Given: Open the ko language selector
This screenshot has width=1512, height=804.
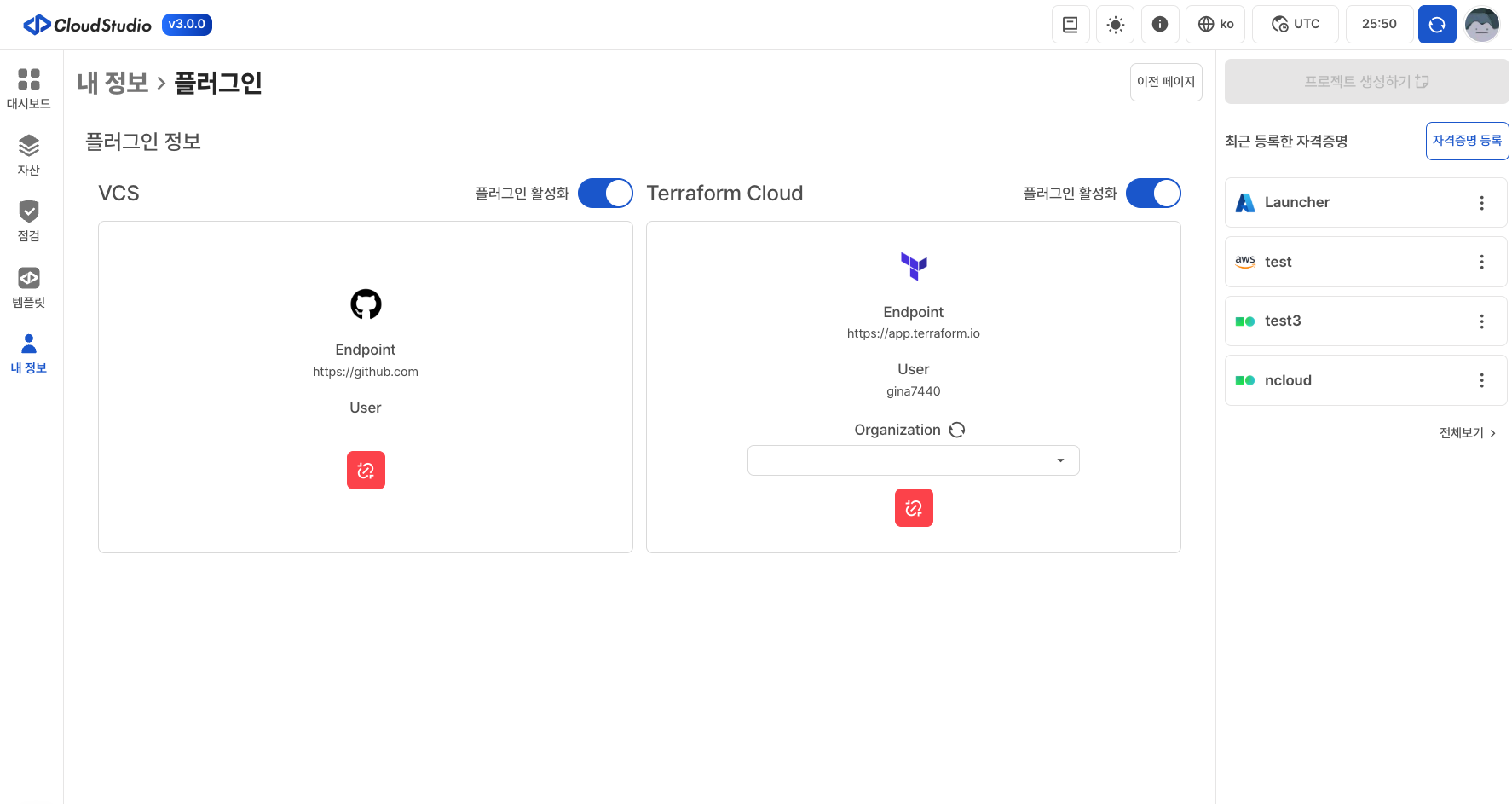Looking at the screenshot, I should pyautogui.click(x=1215, y=25).
